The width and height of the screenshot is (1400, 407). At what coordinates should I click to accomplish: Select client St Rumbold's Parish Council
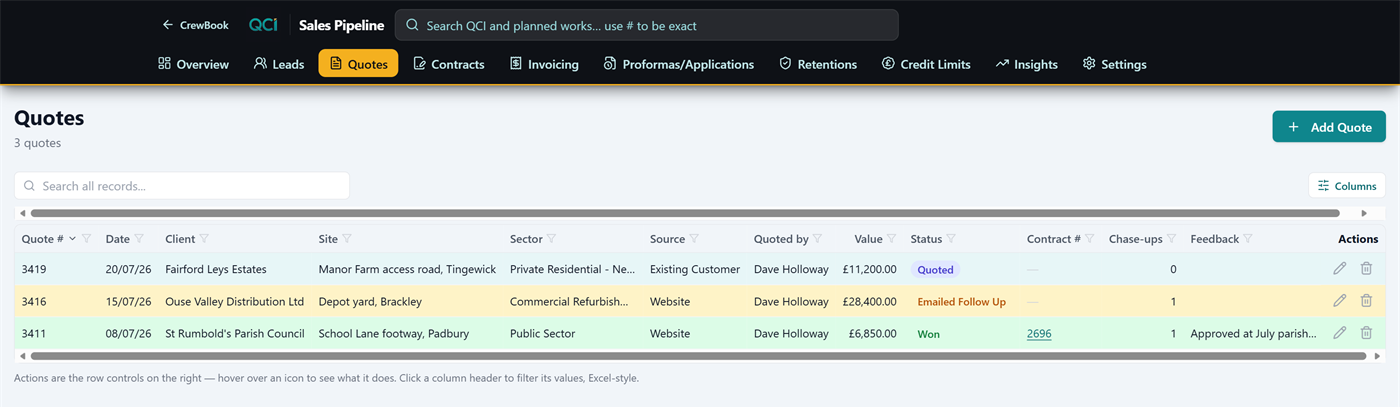235,334
